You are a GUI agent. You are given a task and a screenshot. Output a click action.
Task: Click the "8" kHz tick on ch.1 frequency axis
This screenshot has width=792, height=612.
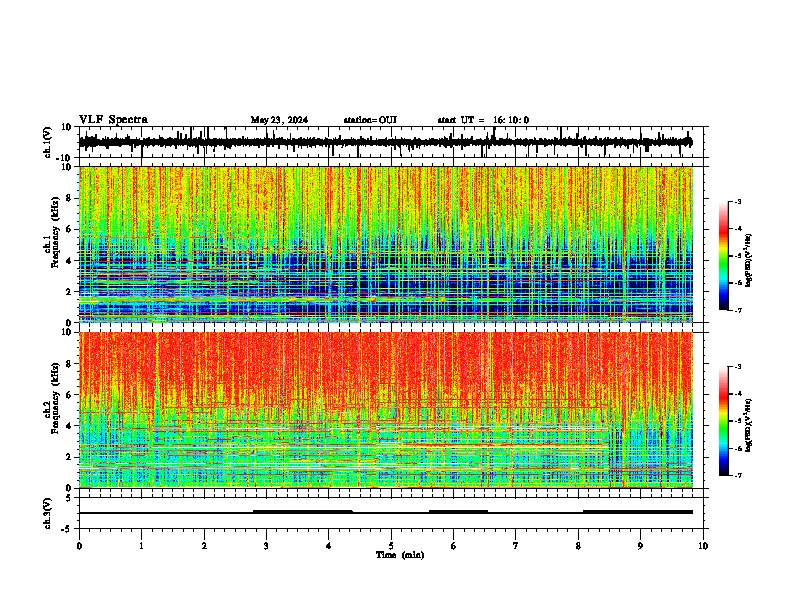70,198
